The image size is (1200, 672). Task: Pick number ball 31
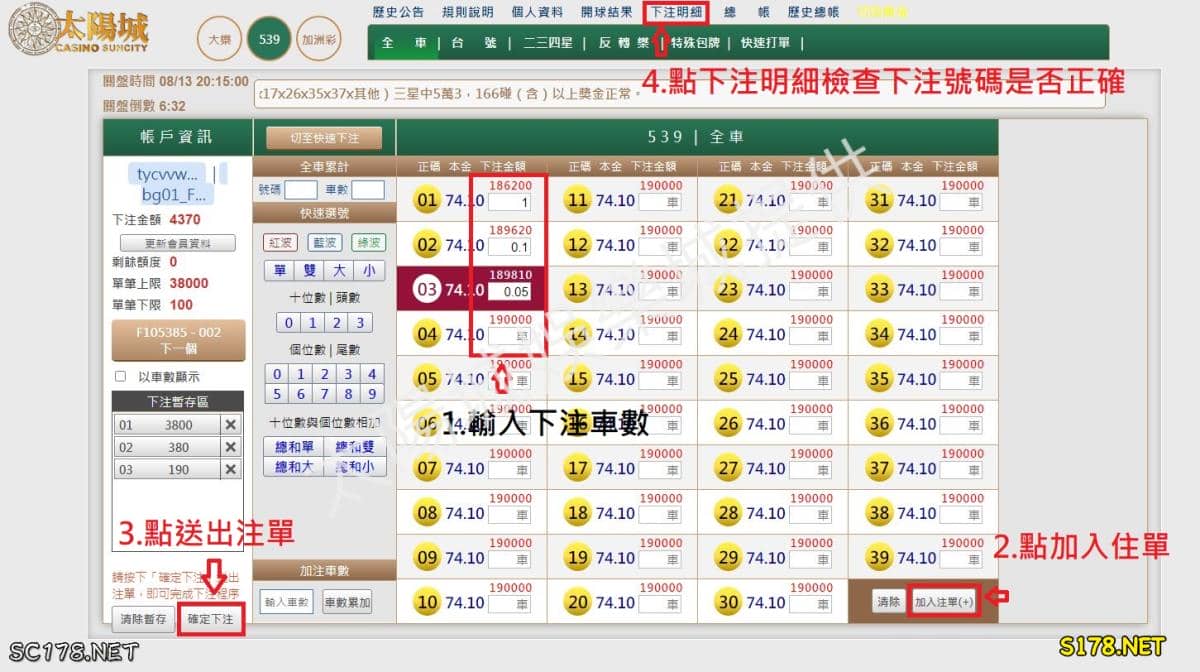point(879,200)
